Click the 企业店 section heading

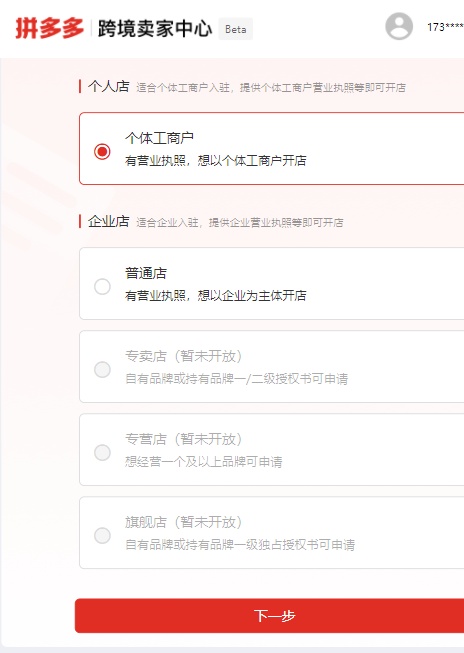(109, 221)
